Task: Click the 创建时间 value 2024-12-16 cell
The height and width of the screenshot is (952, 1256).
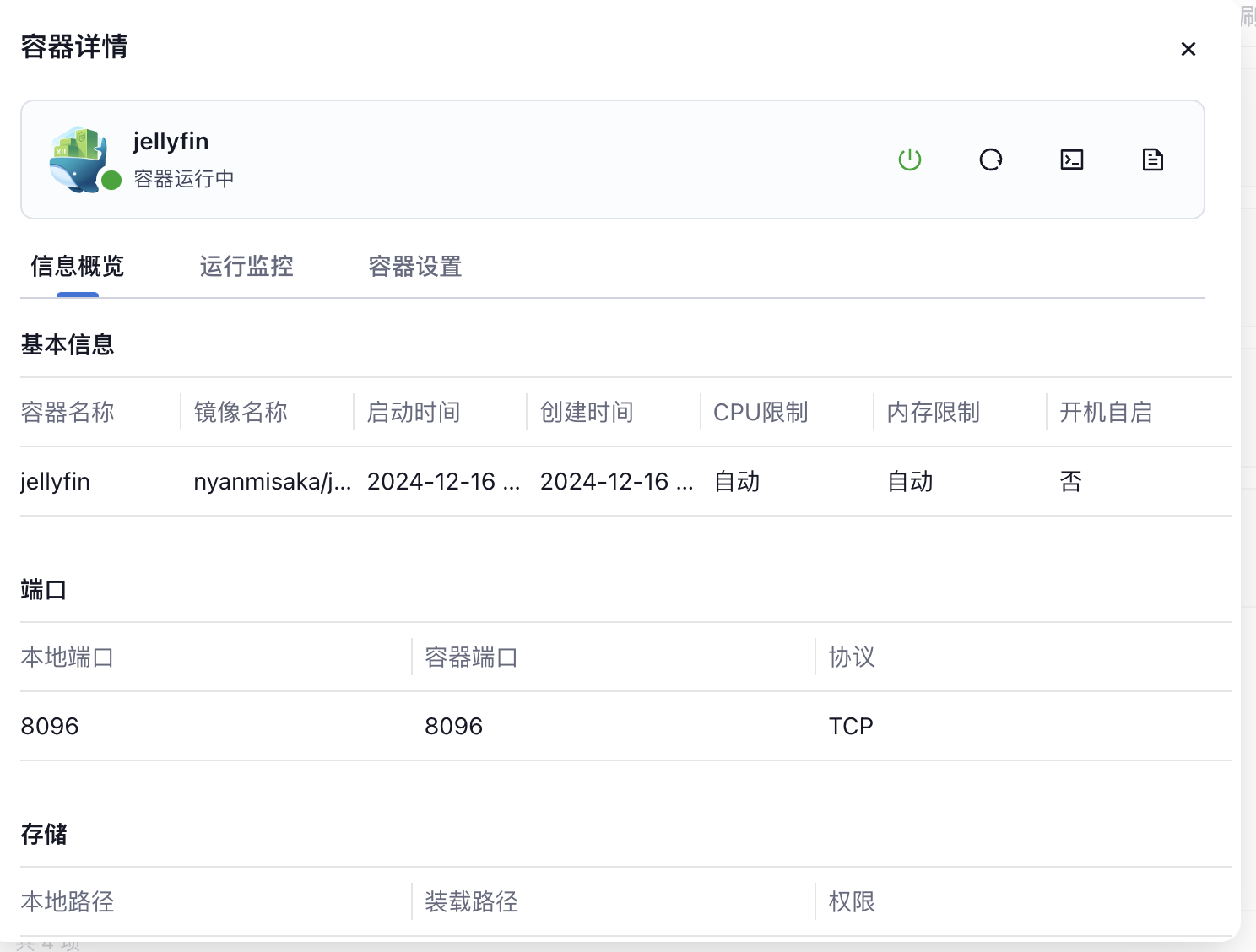Action: [617, 482]
